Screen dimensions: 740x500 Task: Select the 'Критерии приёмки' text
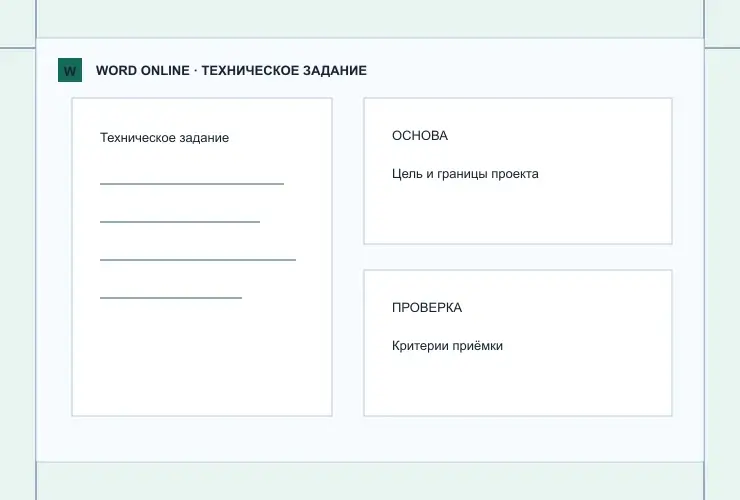tap(447, 346)
